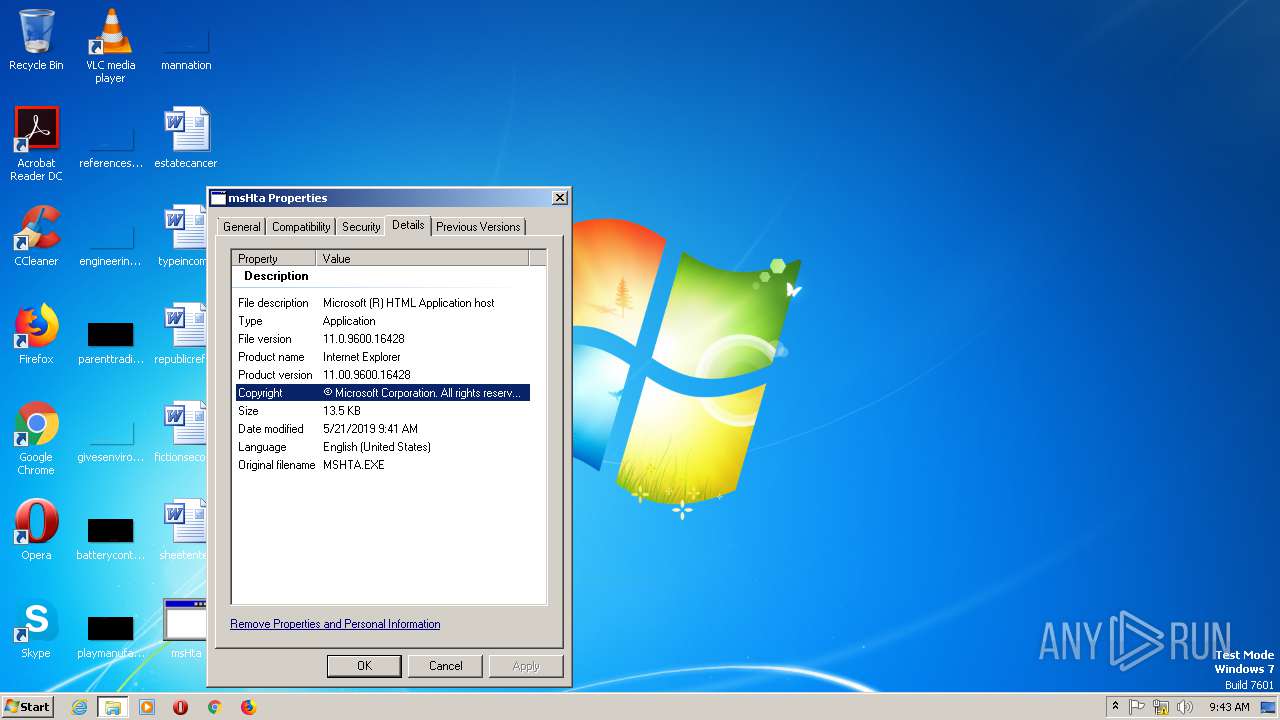Screen dimensions: 1280x720
Task: Open the Start menu
Action: click(28, 707)
